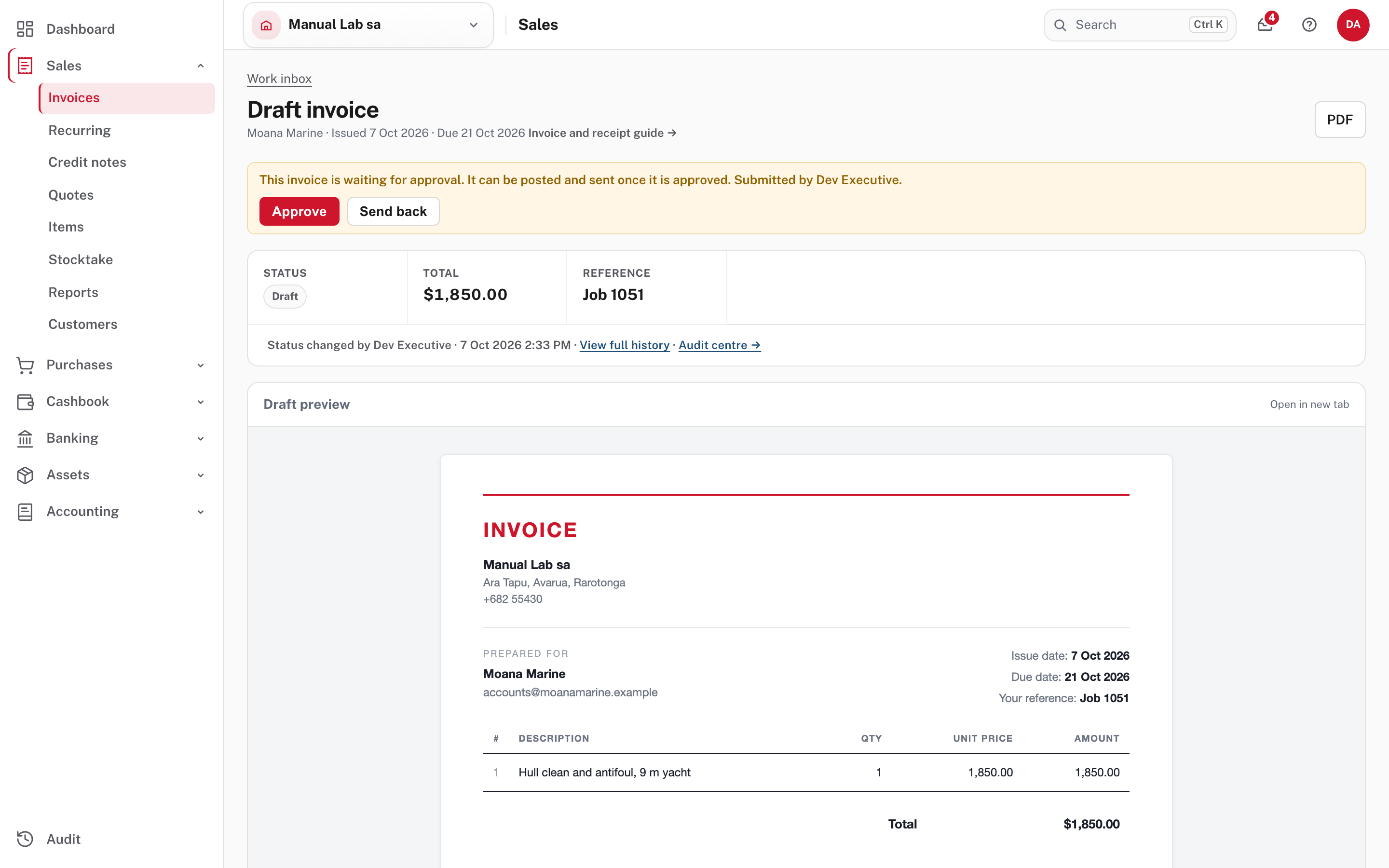
Task: Open Credit notes
Action: pos(87,163)
